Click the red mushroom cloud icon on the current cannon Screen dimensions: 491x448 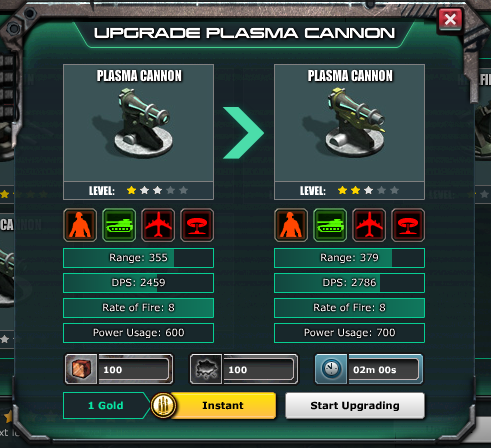click(x=197, y=225)
